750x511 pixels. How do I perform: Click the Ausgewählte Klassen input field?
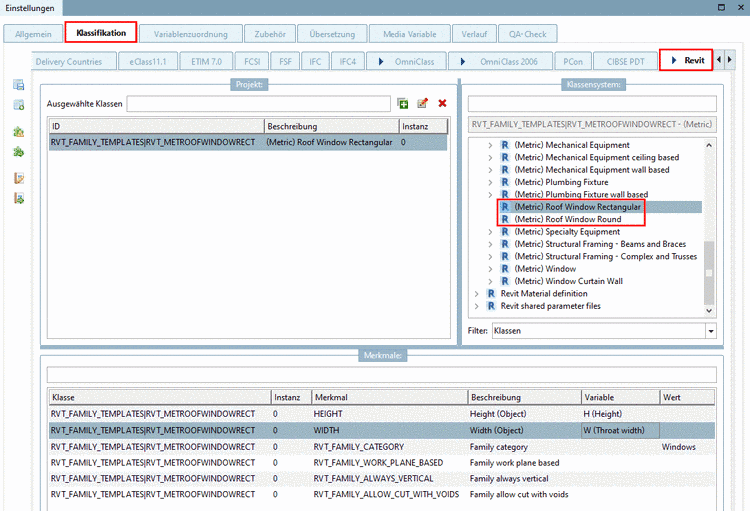pyautogui.click(x=258, y=104)
